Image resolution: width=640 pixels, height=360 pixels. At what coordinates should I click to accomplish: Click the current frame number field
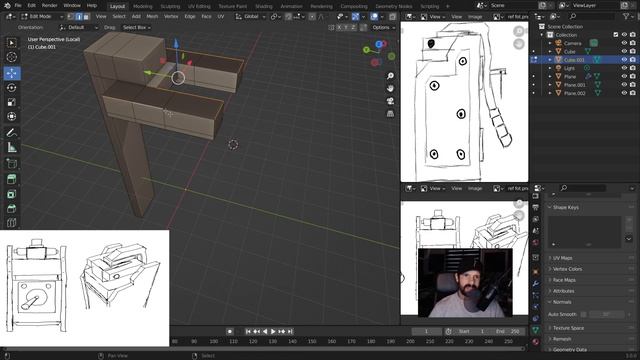point(426,331)
